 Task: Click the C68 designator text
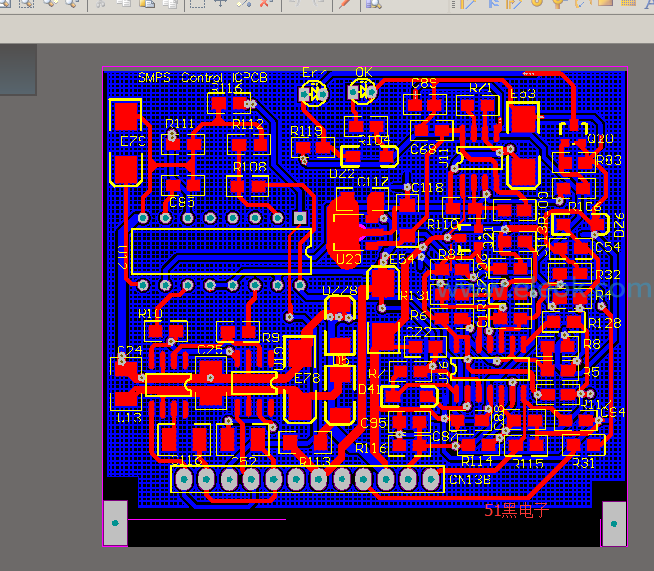423,149
